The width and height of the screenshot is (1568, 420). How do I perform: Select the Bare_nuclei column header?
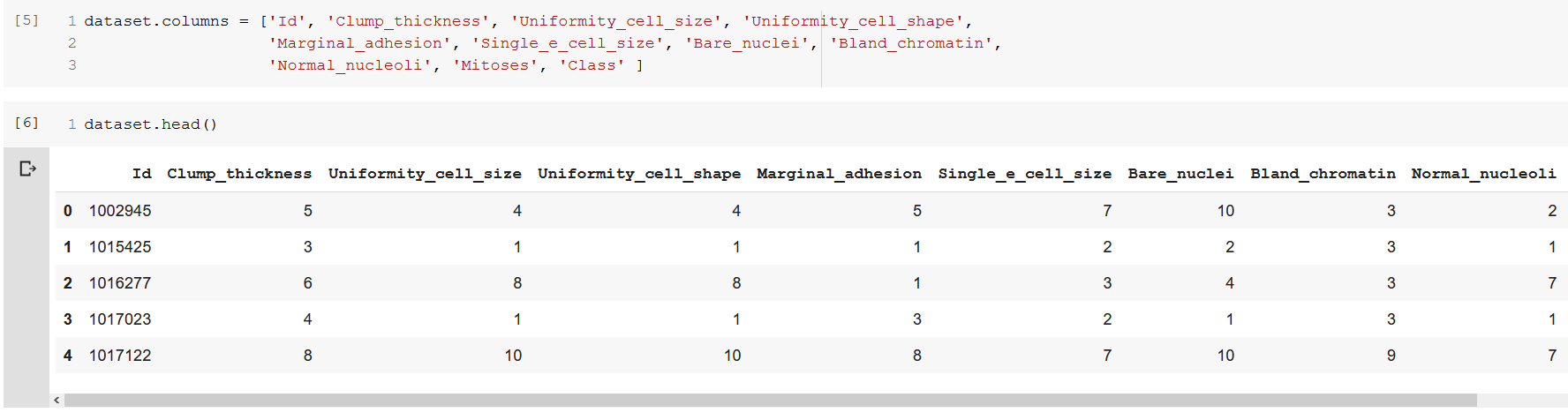[1180, 174]
